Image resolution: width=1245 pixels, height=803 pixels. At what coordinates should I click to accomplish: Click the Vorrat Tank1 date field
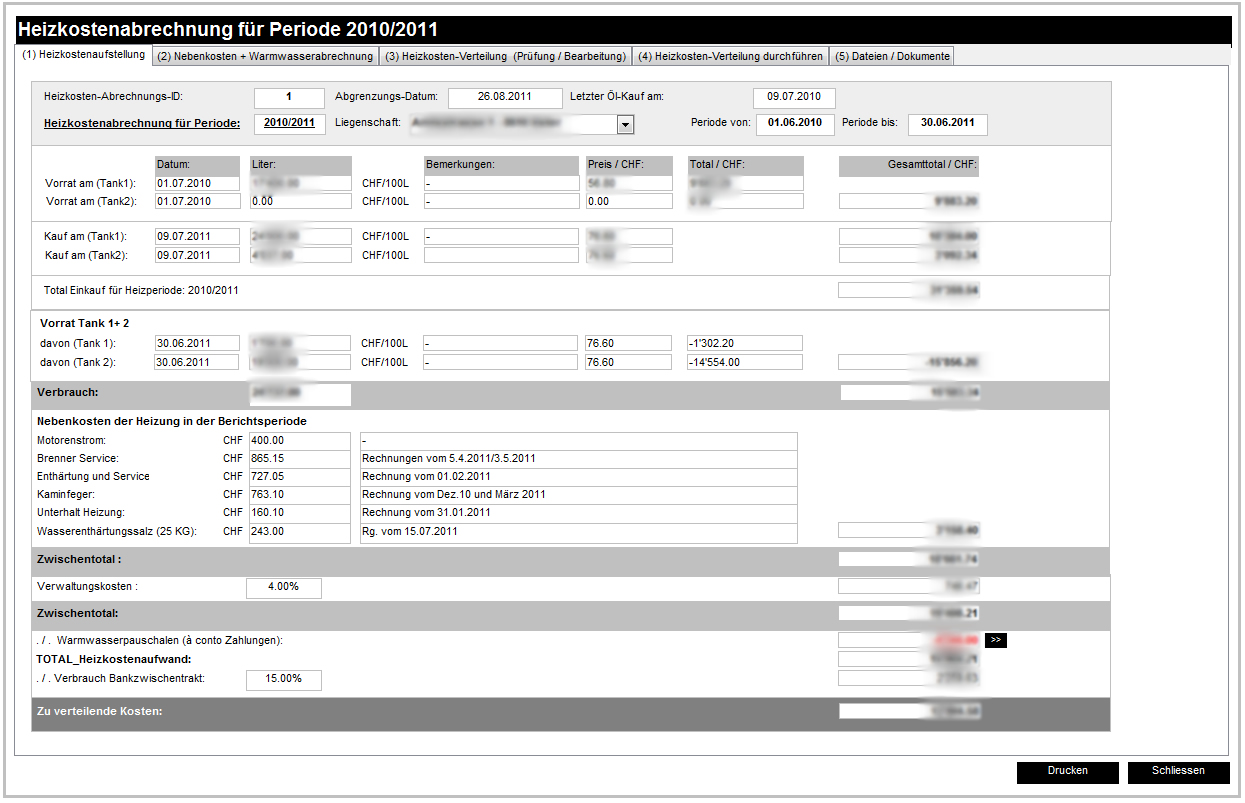point(197,184)
